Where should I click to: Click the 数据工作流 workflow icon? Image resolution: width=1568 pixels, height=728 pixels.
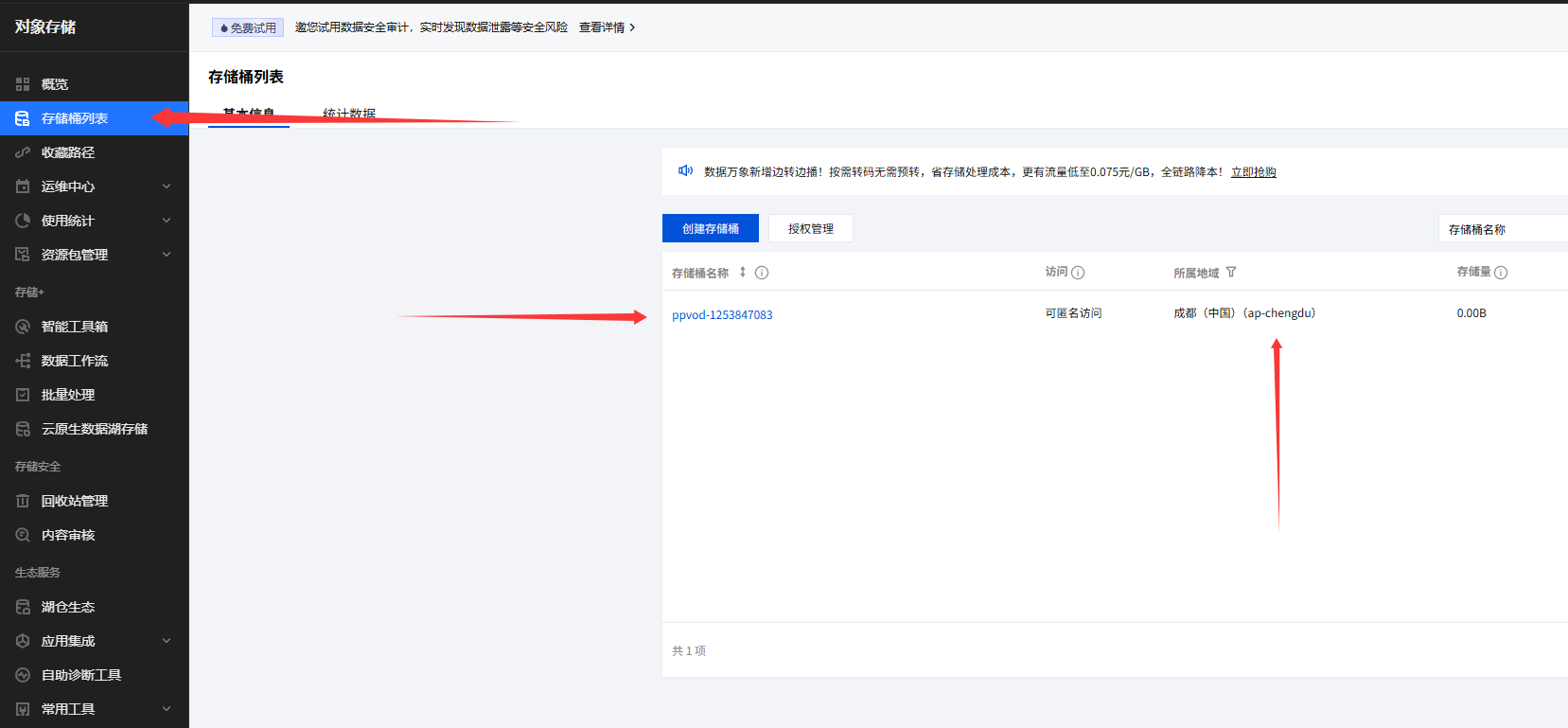23,361
